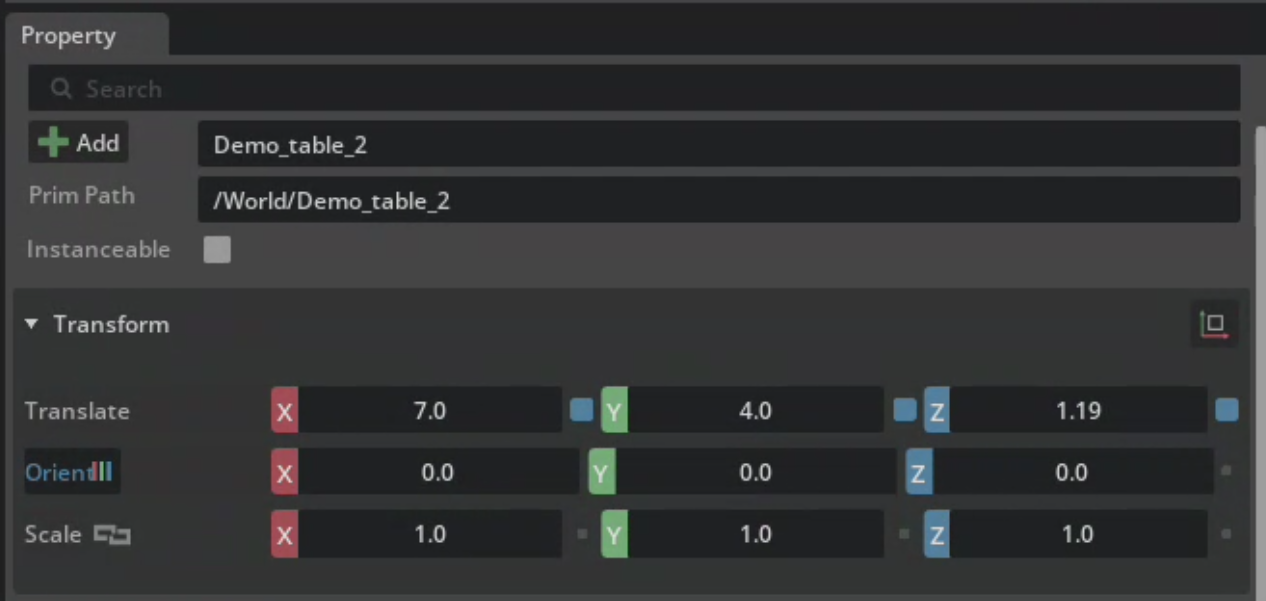The height and width of the screenshot is (601, 1266).
Task: Click the Orient rotation order icon
Action: pyautogui.click(x=100, y=472)
